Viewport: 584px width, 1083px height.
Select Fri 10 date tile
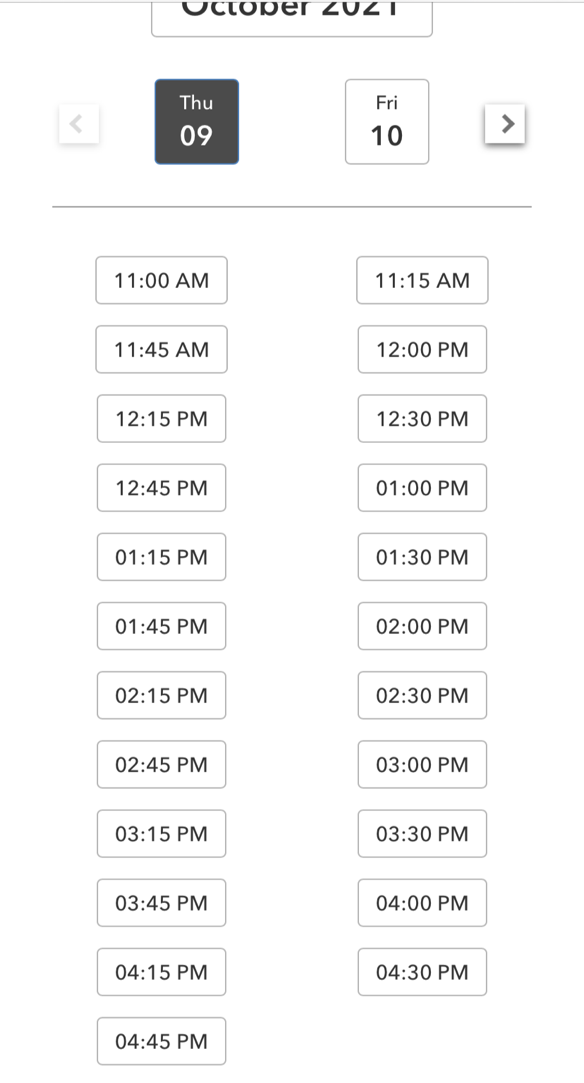387,122
